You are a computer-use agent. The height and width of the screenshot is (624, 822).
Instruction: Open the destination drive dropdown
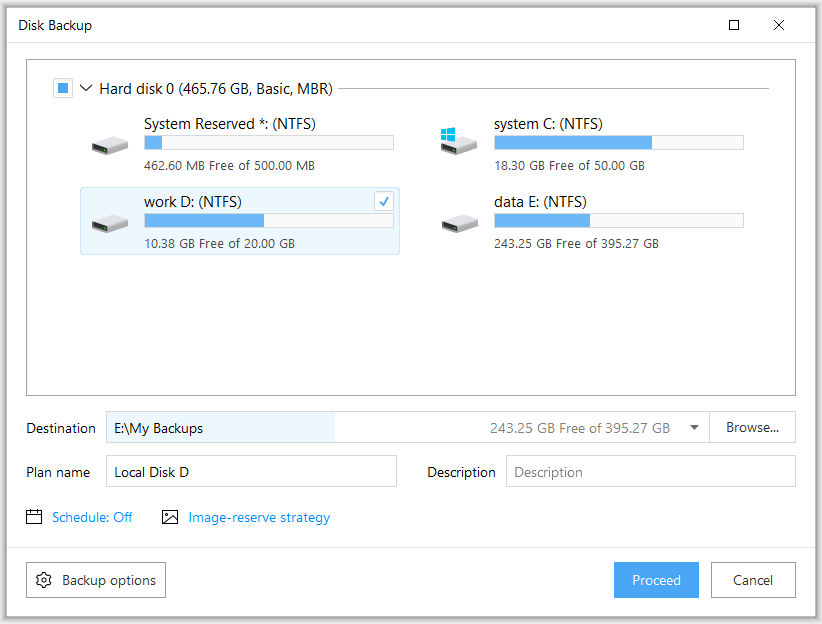coord(694,427)
